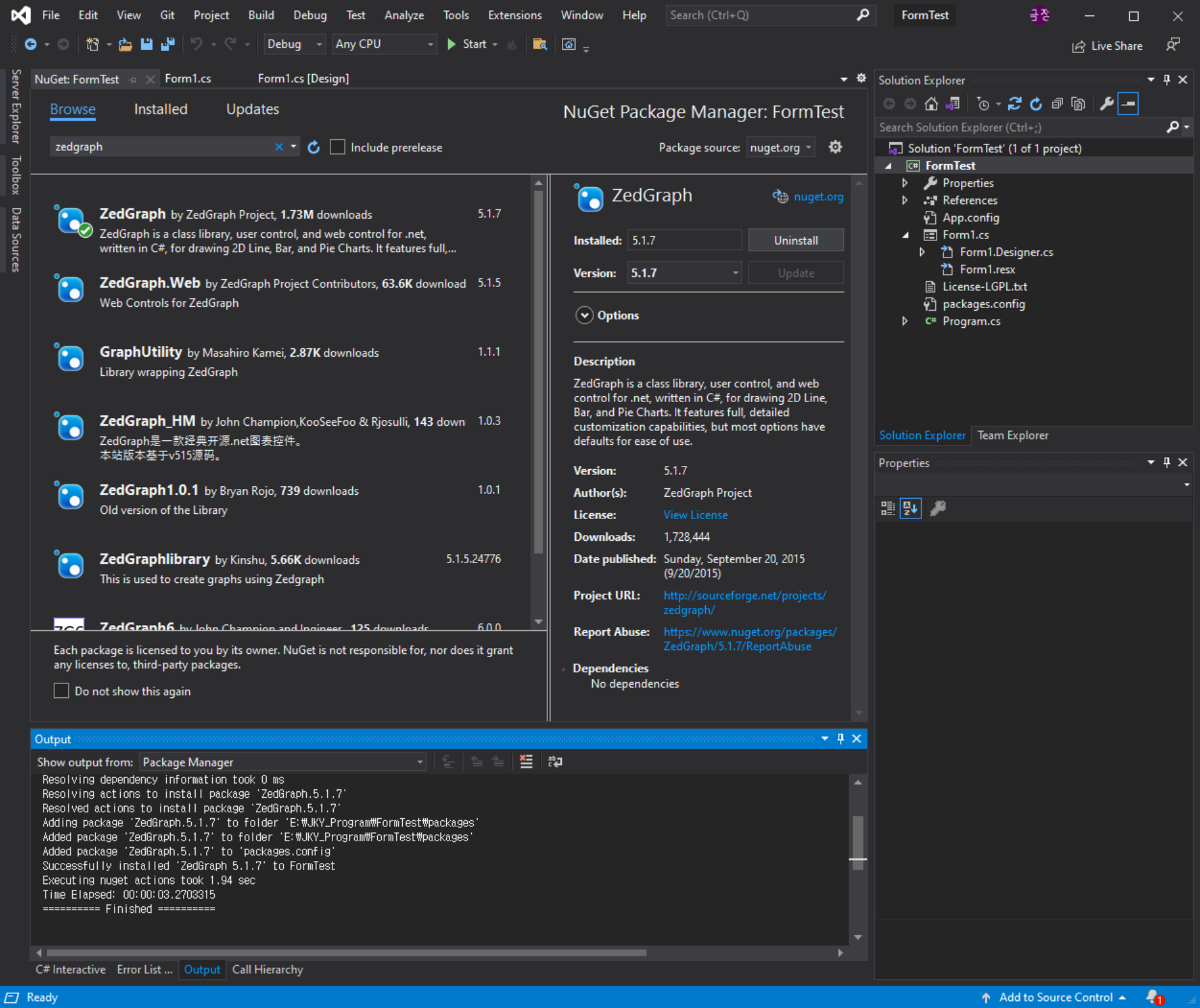Screen dimensions: 1200x1008
Task: Enable the Include prerelease checkbox
Action: click(338, 147)
